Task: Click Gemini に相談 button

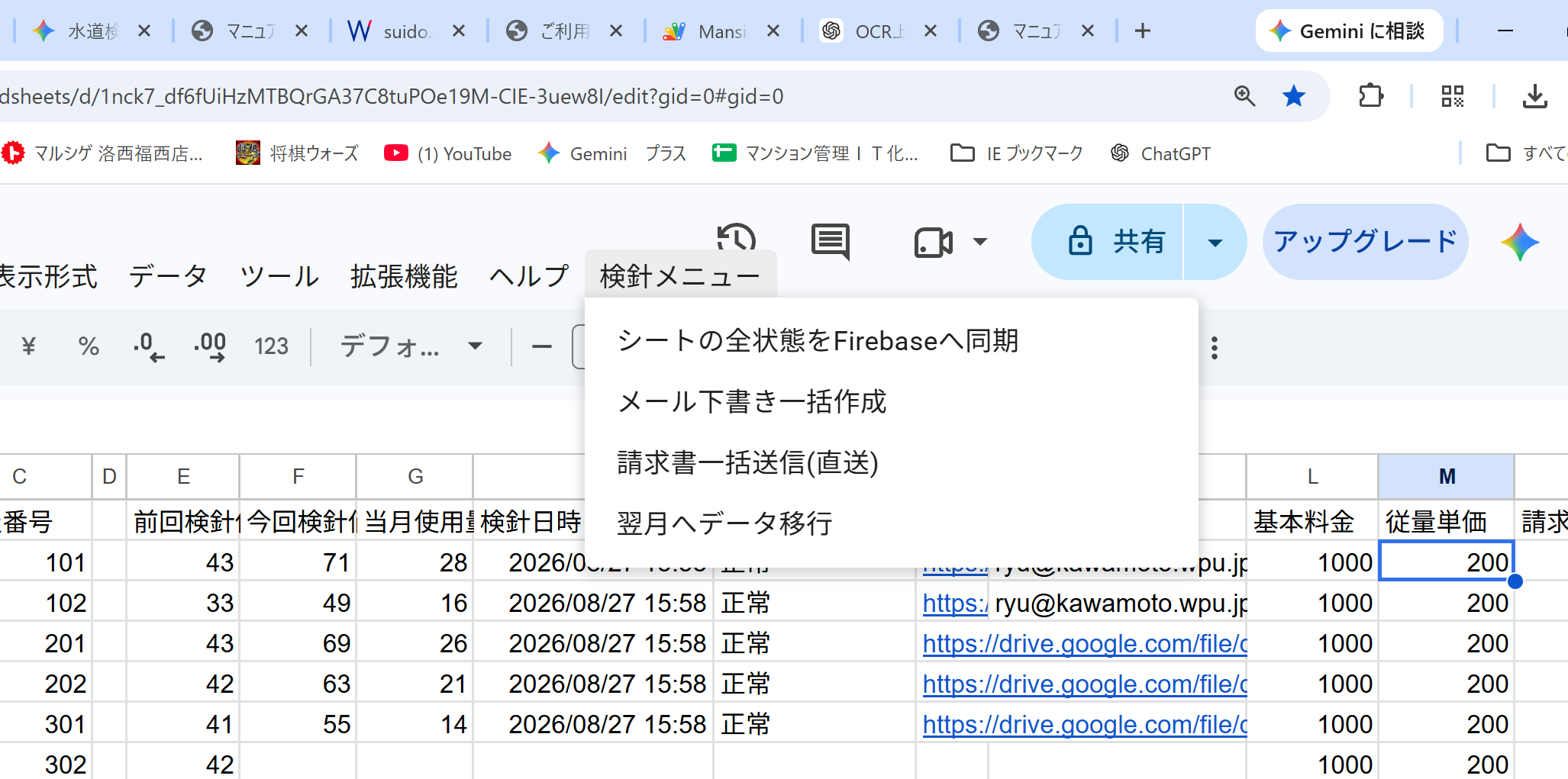Action: tap(1349, 31)
